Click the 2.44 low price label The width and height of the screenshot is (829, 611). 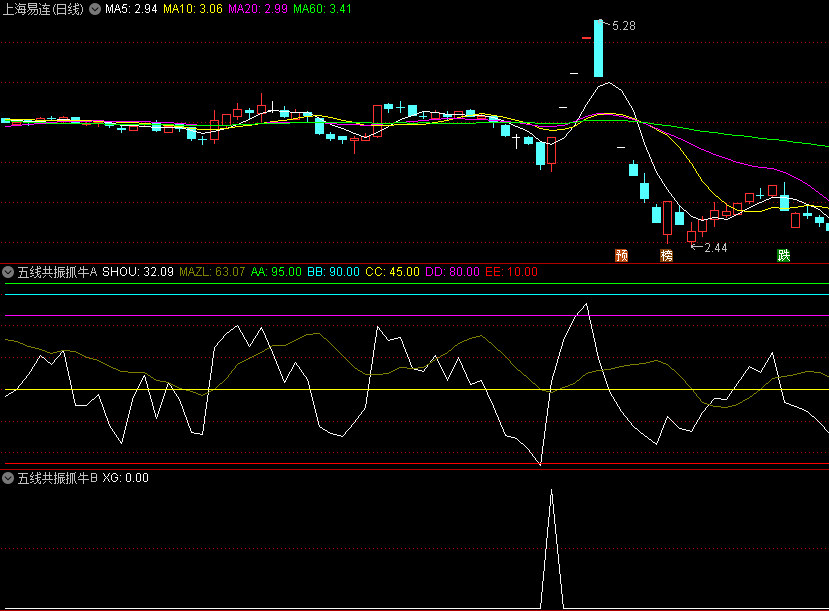coord(715,247)
